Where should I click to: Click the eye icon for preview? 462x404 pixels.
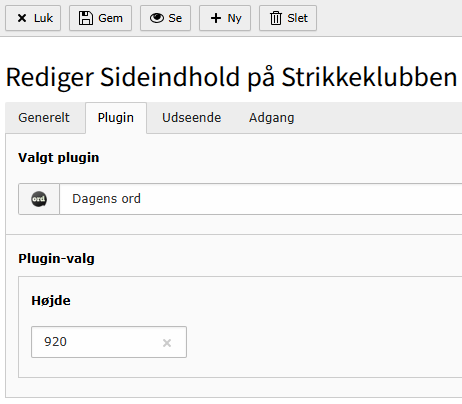click(157, 18)
